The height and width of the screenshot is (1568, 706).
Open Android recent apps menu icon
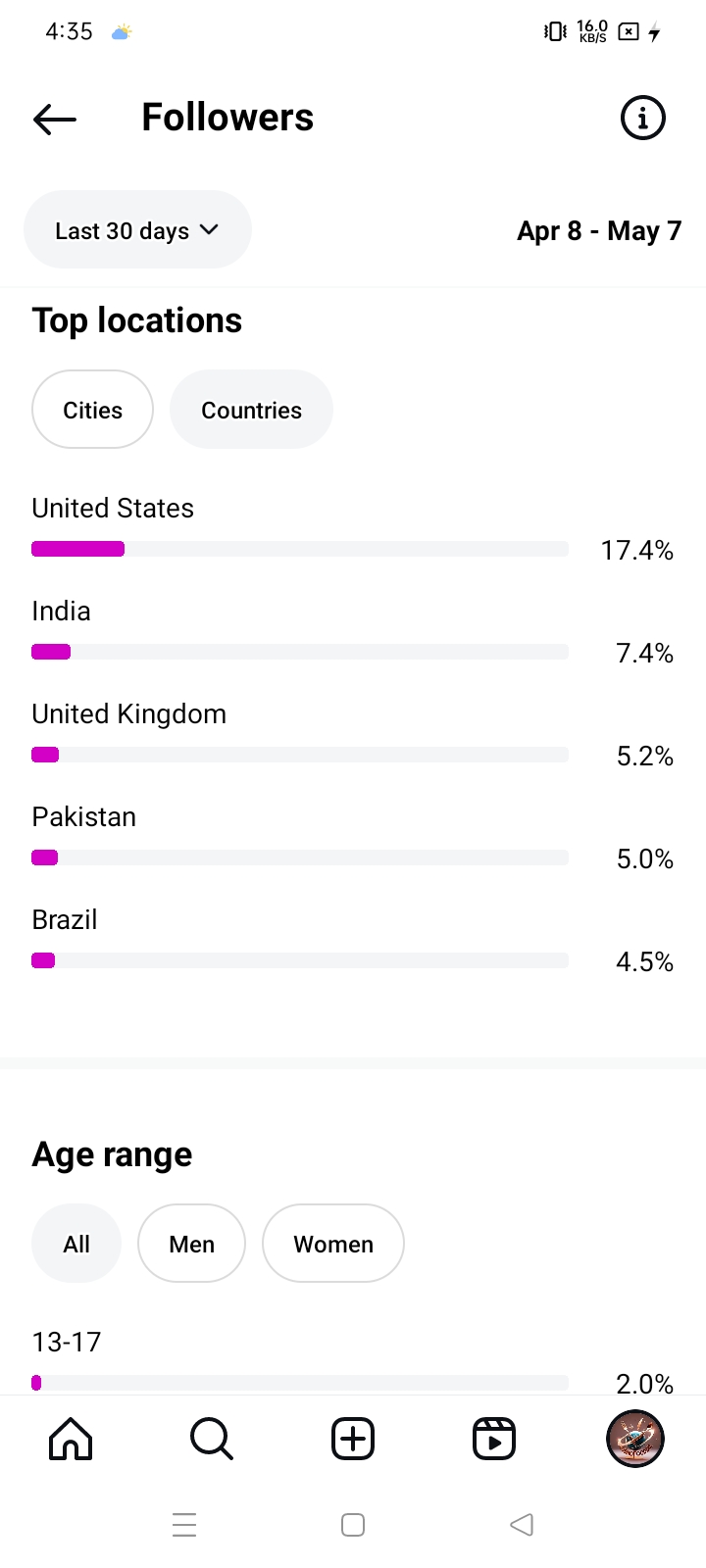[184, 1525]
